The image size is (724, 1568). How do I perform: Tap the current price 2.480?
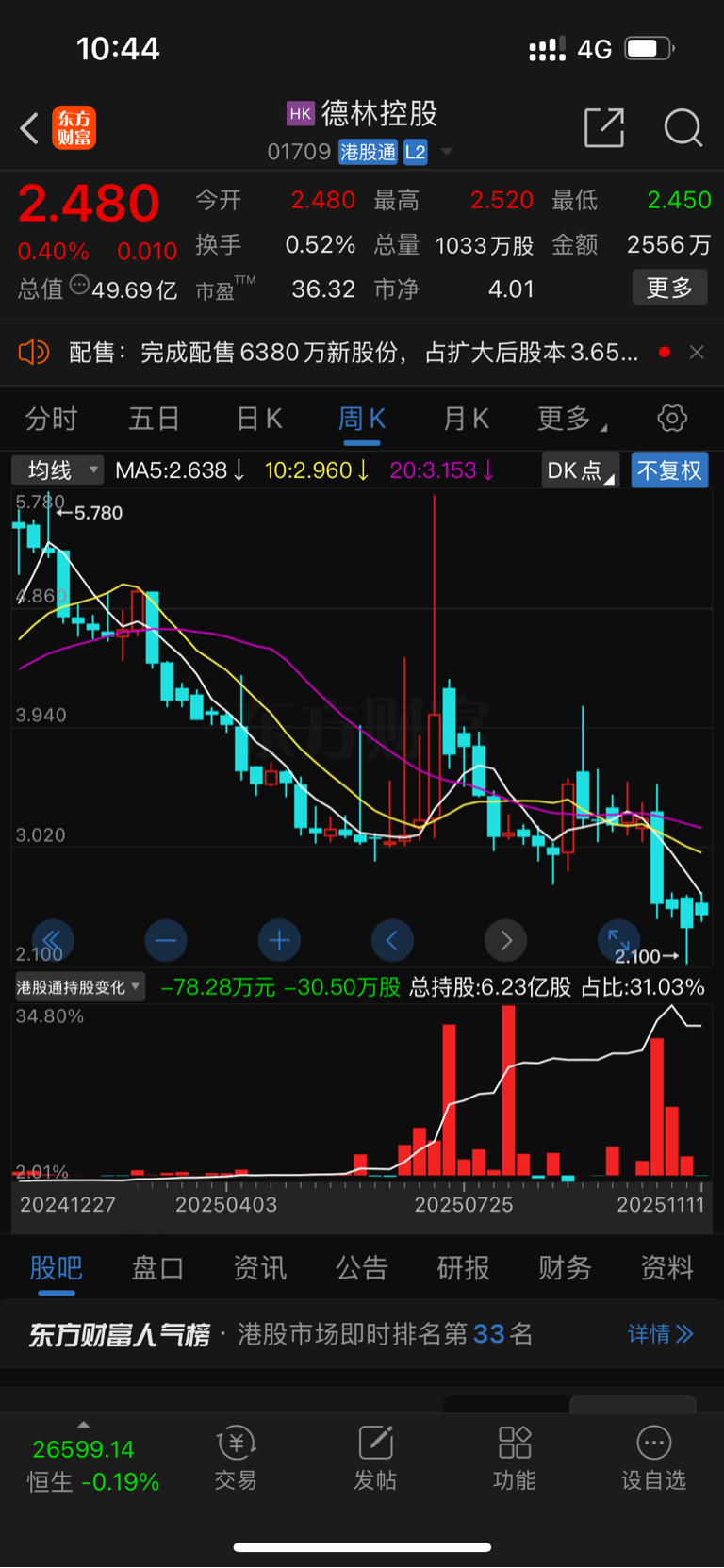pos(89,204)
